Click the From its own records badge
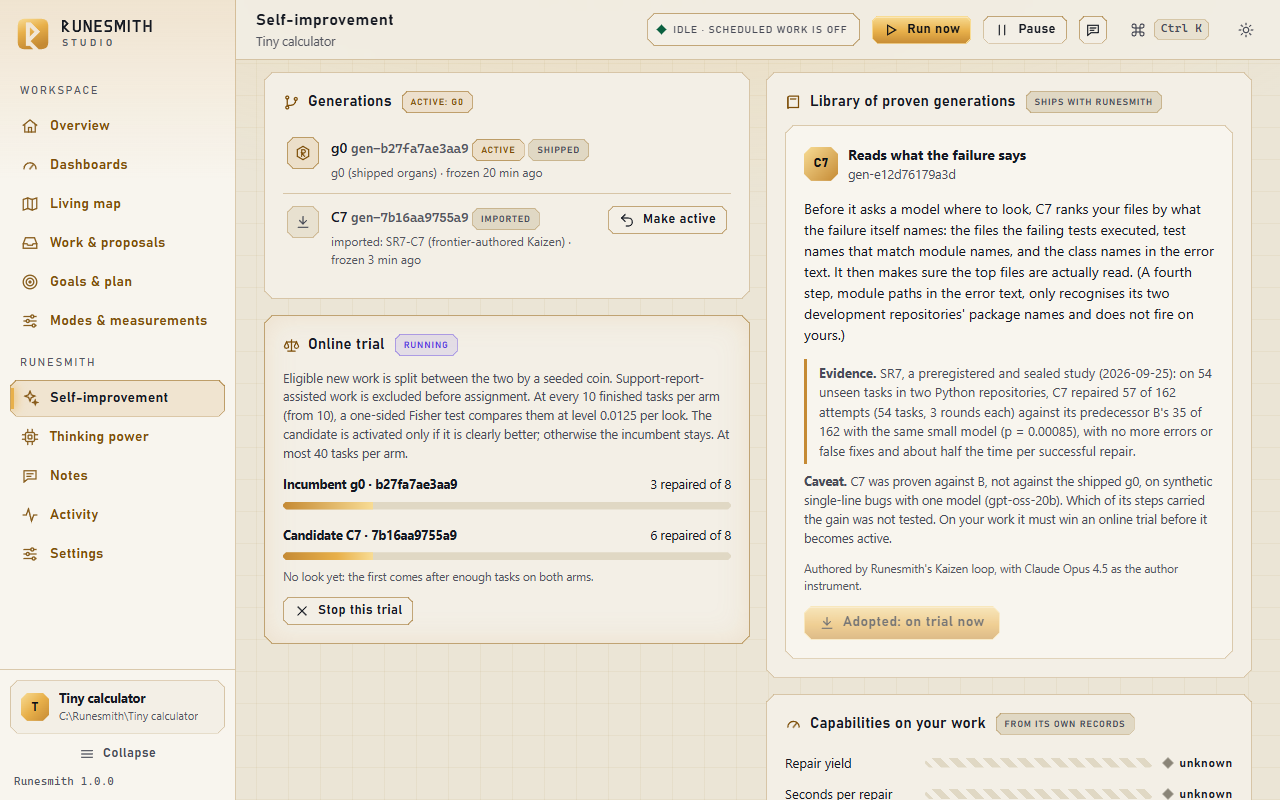The height and width of the screenshot is (800, 1280). [x=1065, y=724]
